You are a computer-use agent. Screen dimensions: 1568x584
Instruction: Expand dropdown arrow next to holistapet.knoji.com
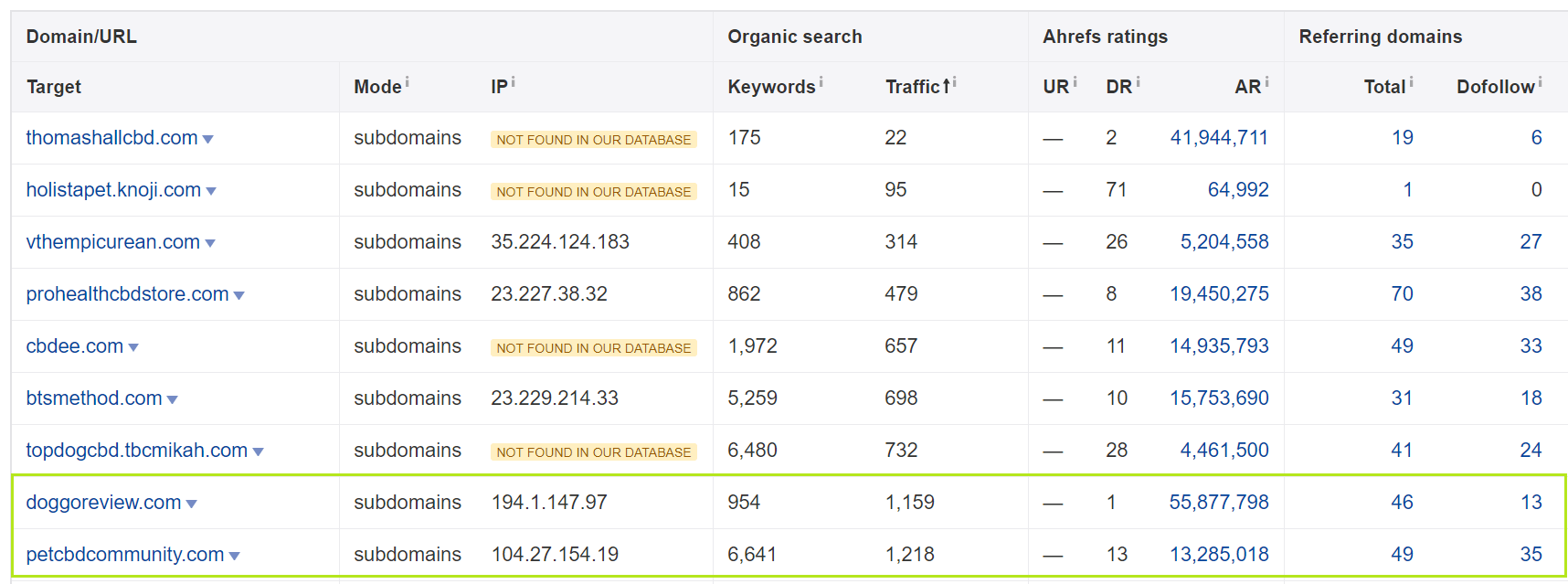coord(211,192)
